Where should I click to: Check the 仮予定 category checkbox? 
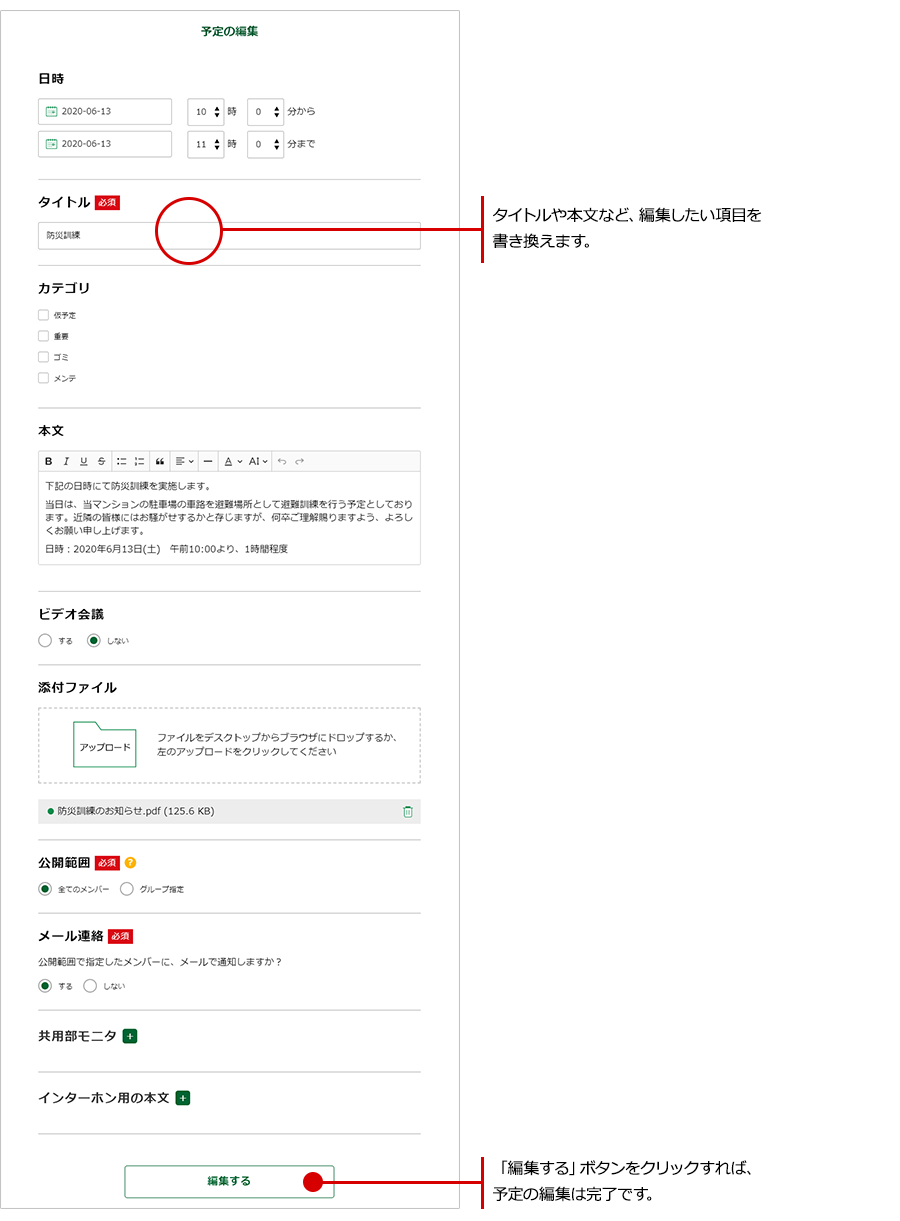tap(44, 315)
